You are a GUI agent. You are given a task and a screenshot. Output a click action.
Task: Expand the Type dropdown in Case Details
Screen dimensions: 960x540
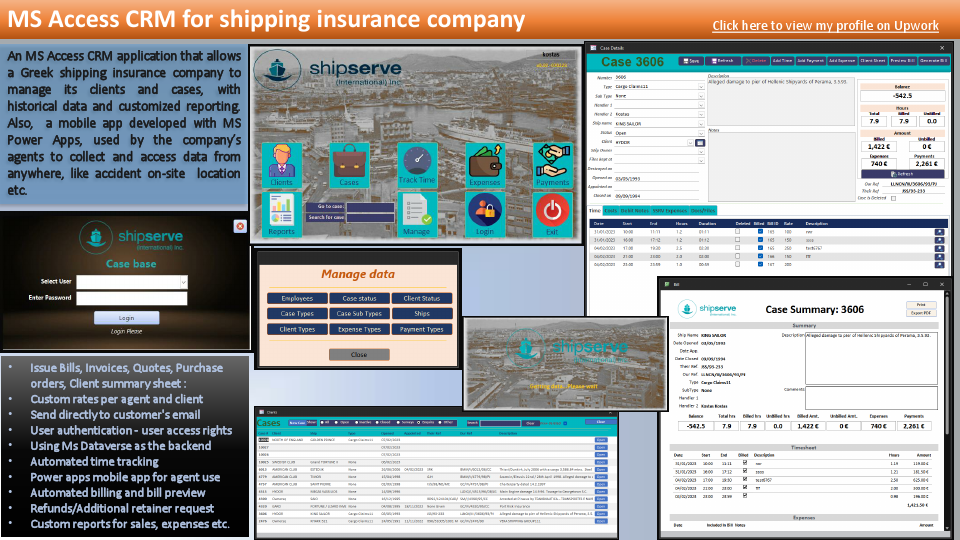point(701,87)
